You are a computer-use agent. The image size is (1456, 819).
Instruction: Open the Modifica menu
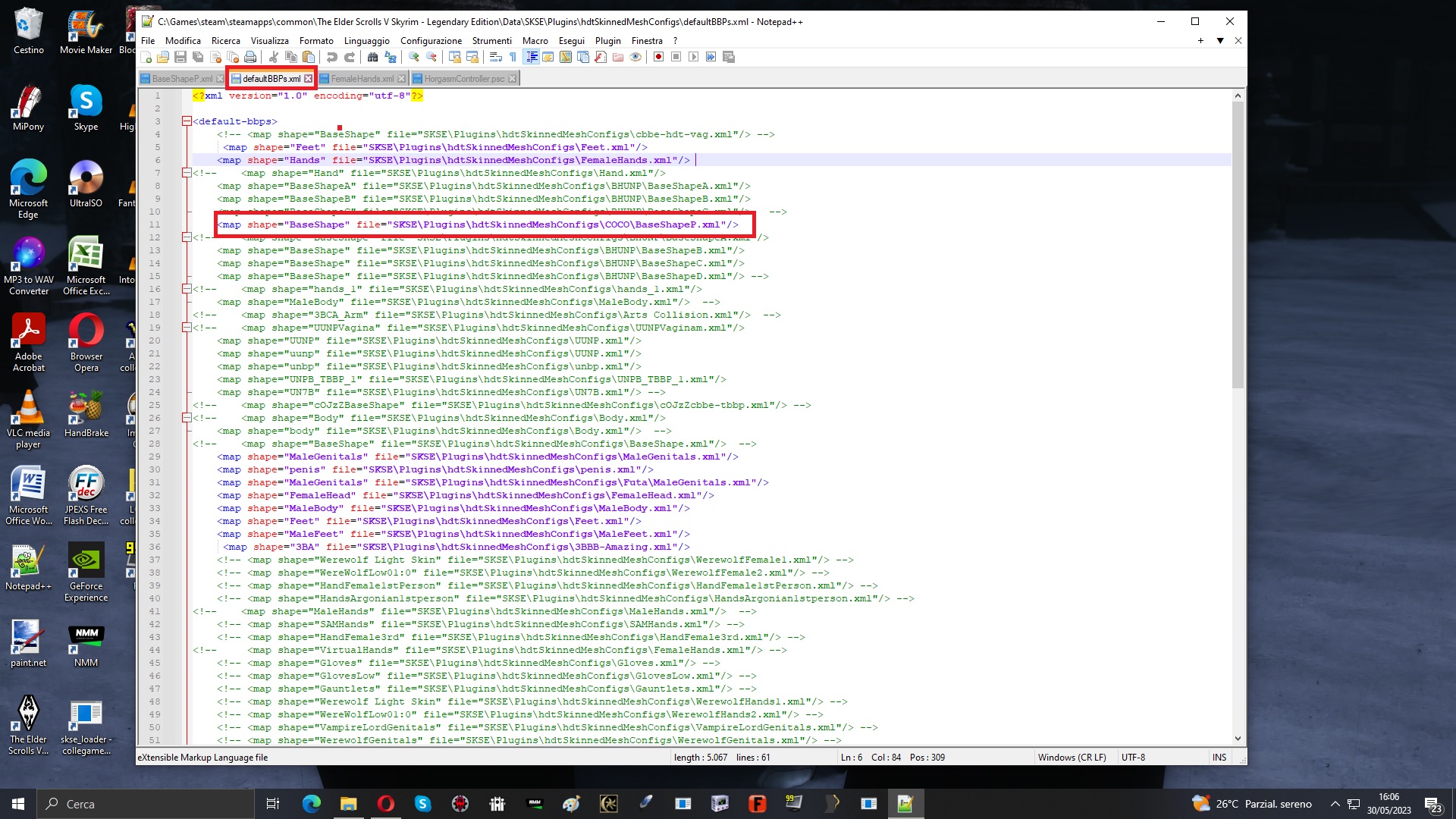(183, 41)
